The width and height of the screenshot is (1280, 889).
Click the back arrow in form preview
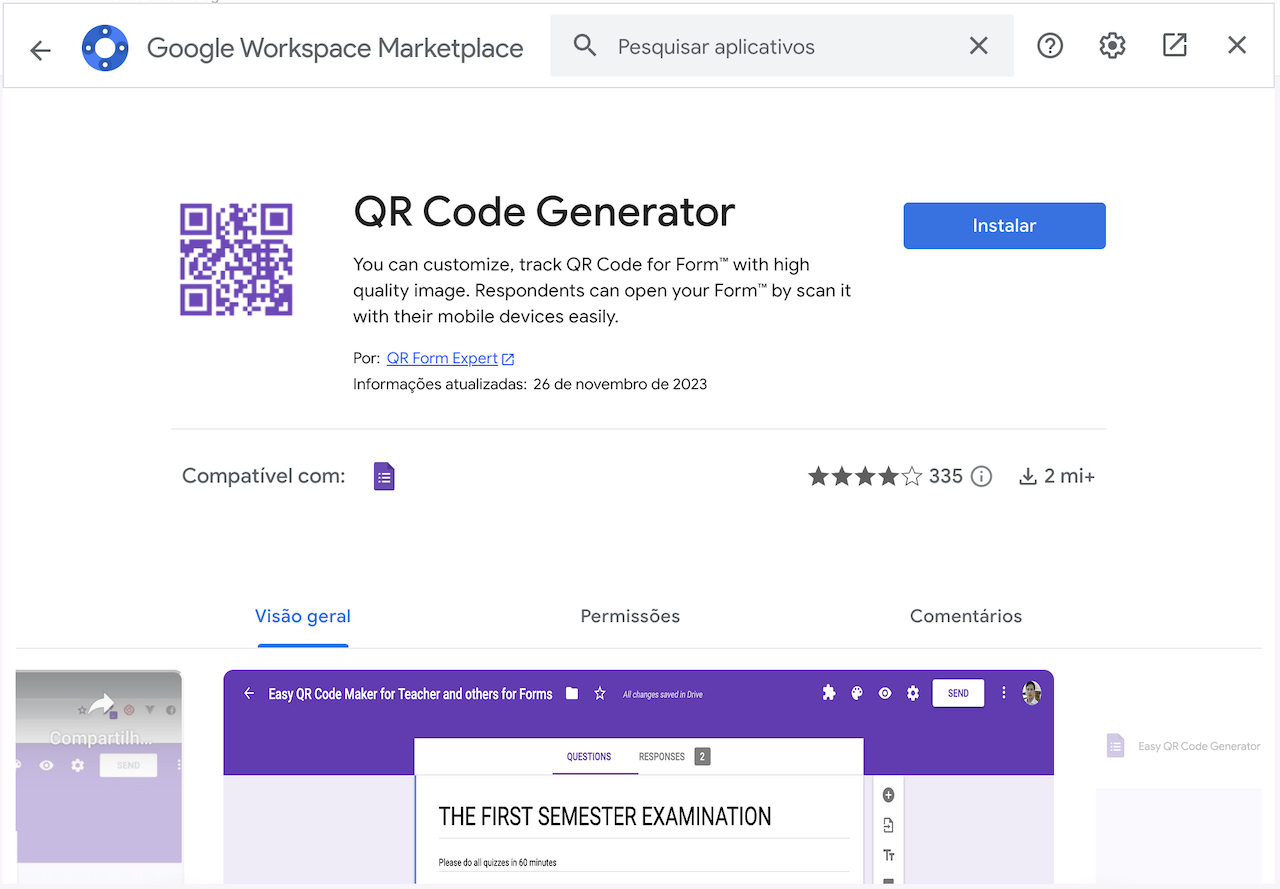pyautogui.click(x=249, y=693)
